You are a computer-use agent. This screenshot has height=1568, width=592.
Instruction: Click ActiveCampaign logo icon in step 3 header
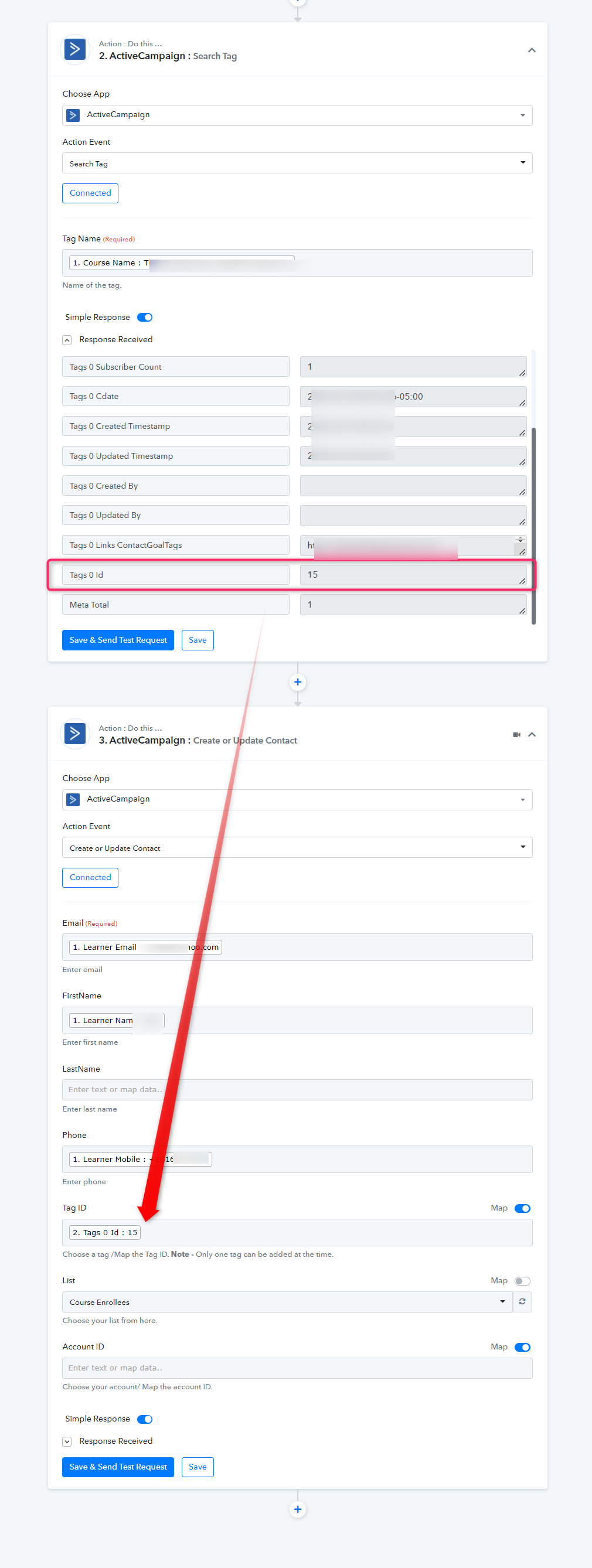[75, 734]
